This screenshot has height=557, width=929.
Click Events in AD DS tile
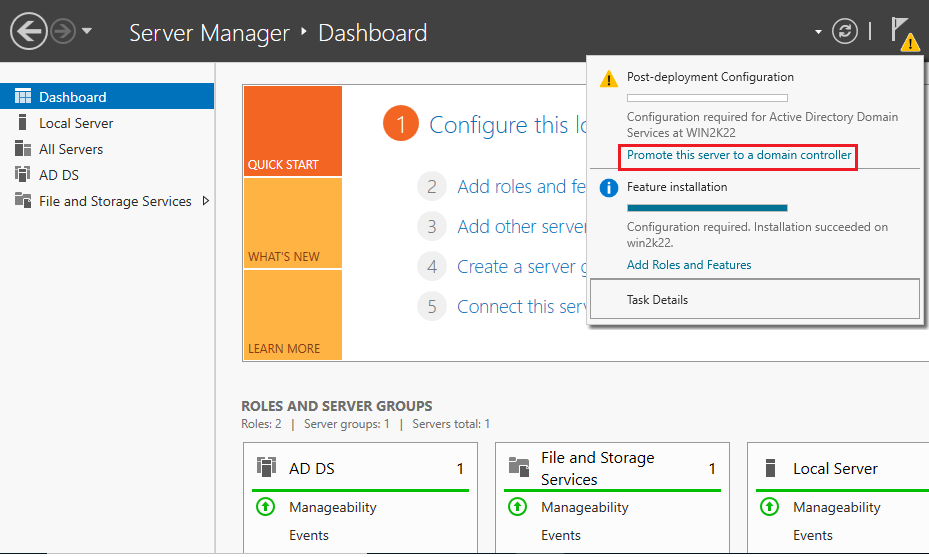(309, 535)
